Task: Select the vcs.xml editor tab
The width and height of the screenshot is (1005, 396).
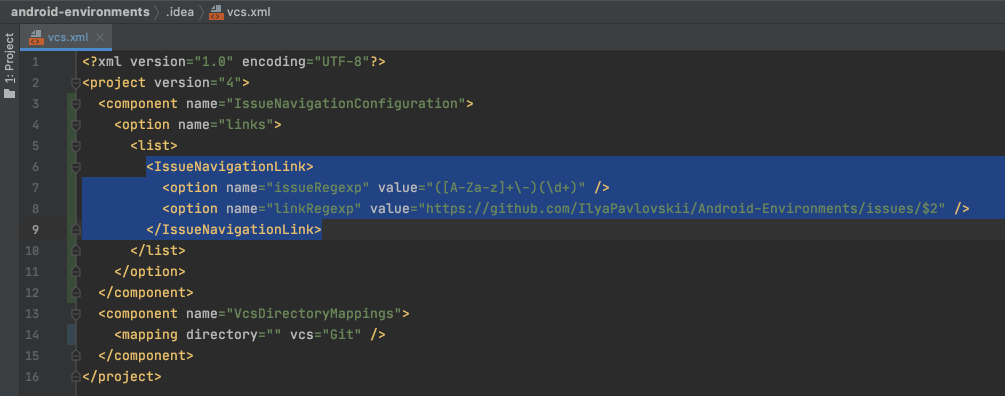Action: [x=66, y=37]
